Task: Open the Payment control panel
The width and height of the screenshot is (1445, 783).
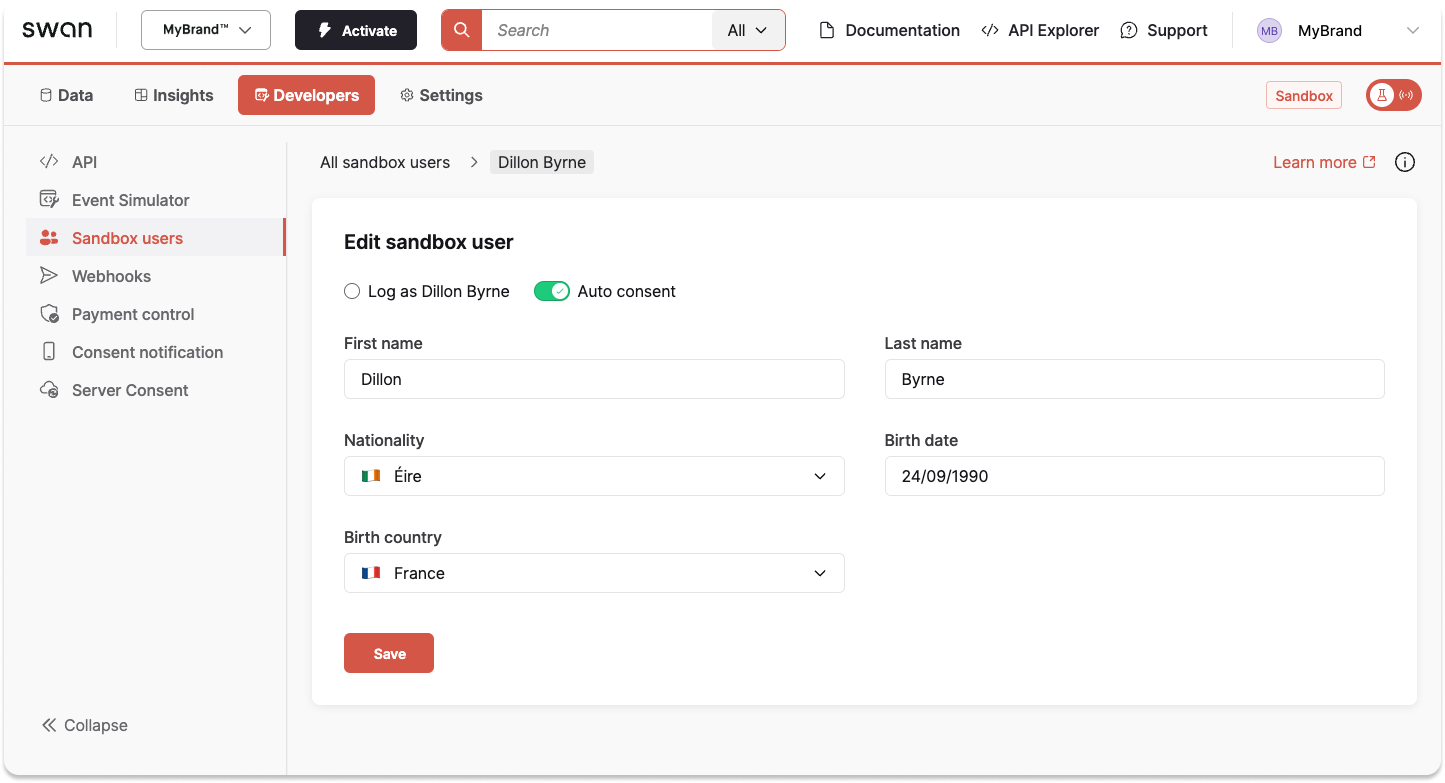Action: pos(132,313)
